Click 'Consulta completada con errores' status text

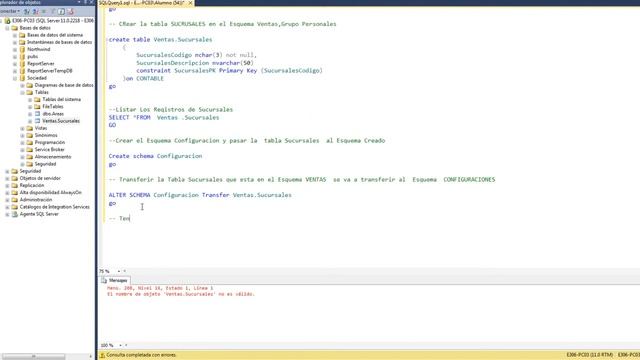(141, 355)
